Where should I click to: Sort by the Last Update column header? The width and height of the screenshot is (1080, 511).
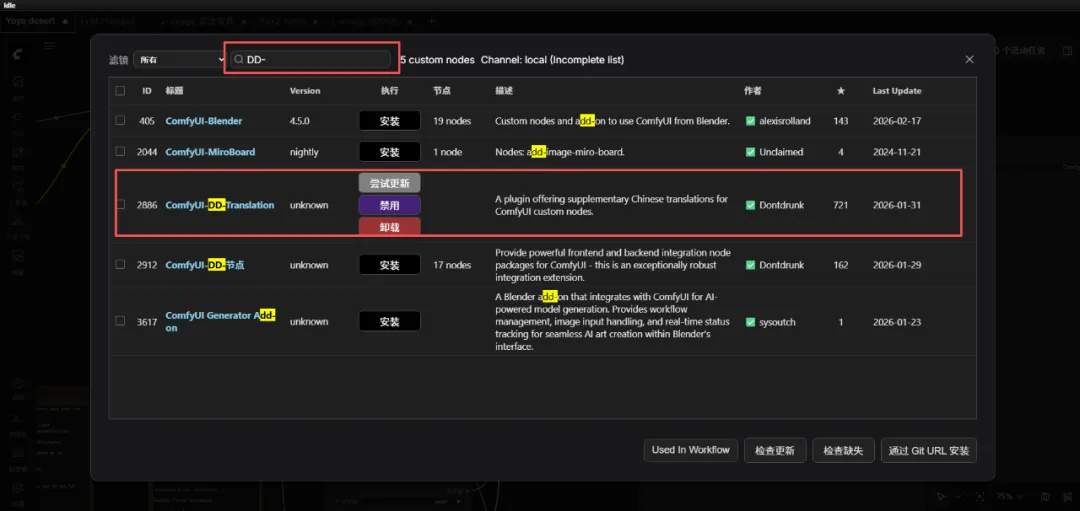click(x=897, y=91)
